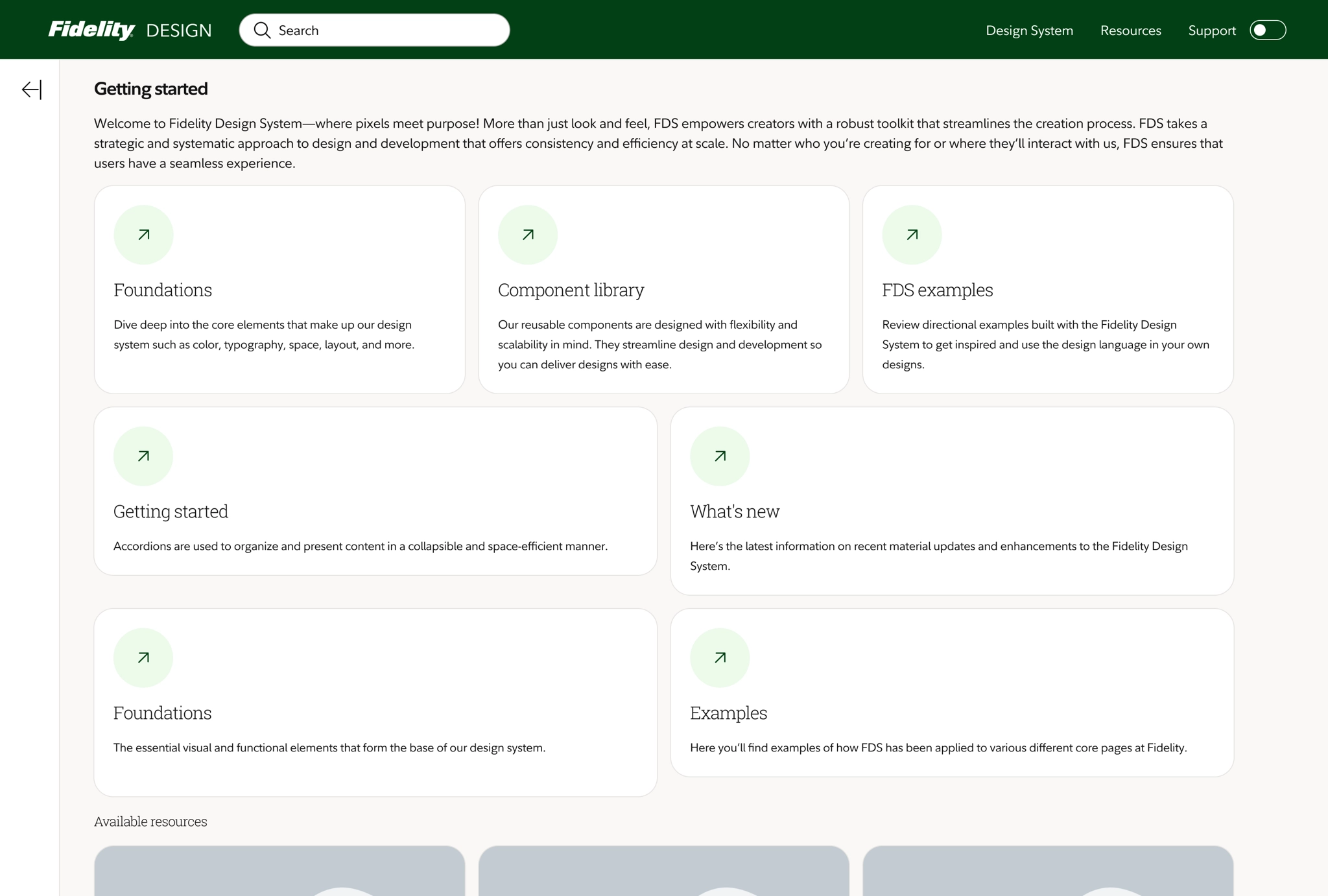
Task: Click arrow icon on FDS examples card
Action: point(912,235)
